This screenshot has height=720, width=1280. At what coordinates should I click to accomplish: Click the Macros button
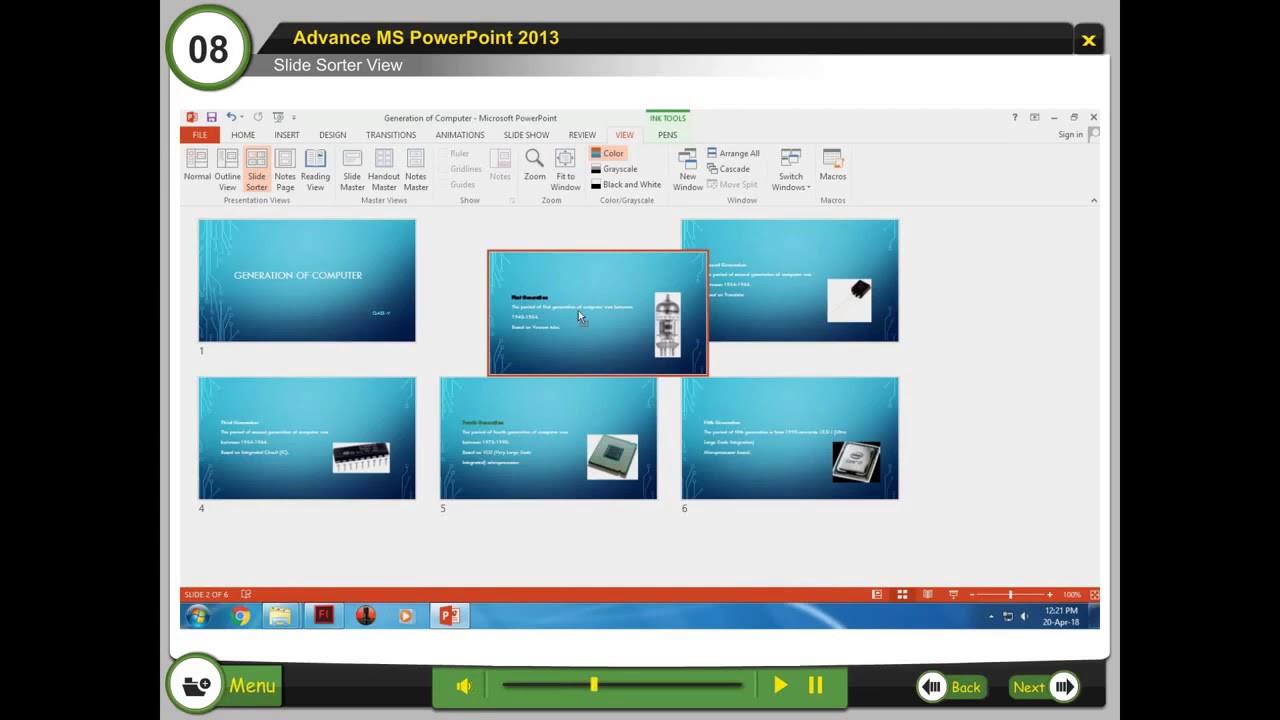(x=833, y=166)
